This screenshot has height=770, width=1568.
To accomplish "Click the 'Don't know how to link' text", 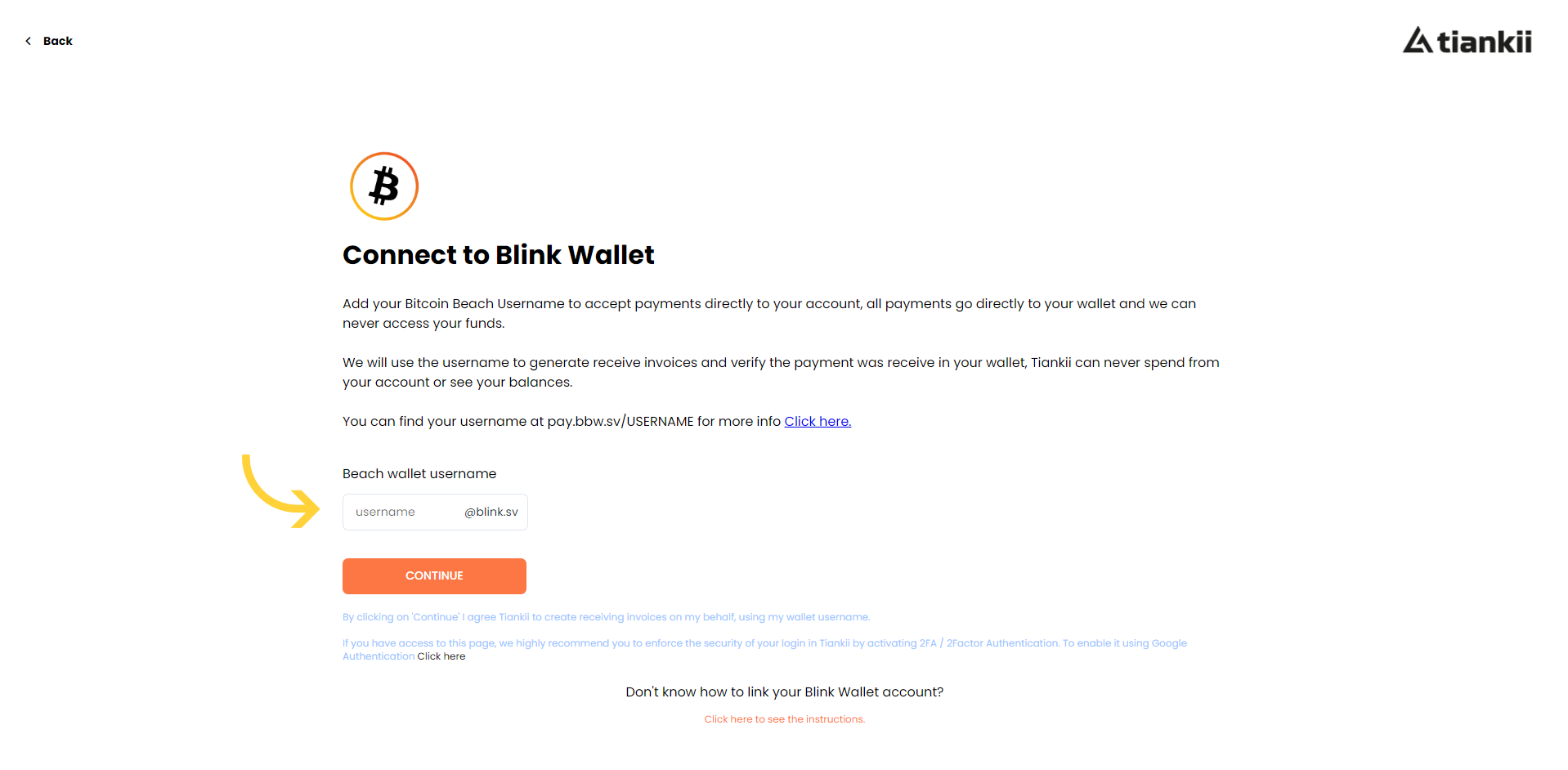I will click(x=785, y=692).
